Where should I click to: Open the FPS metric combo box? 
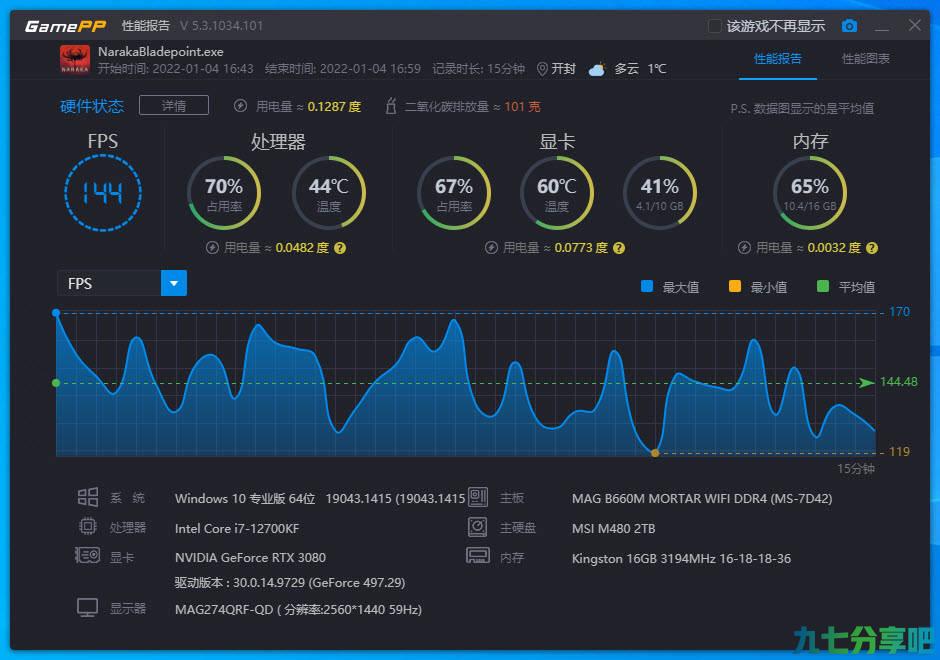tap(122, 283)
